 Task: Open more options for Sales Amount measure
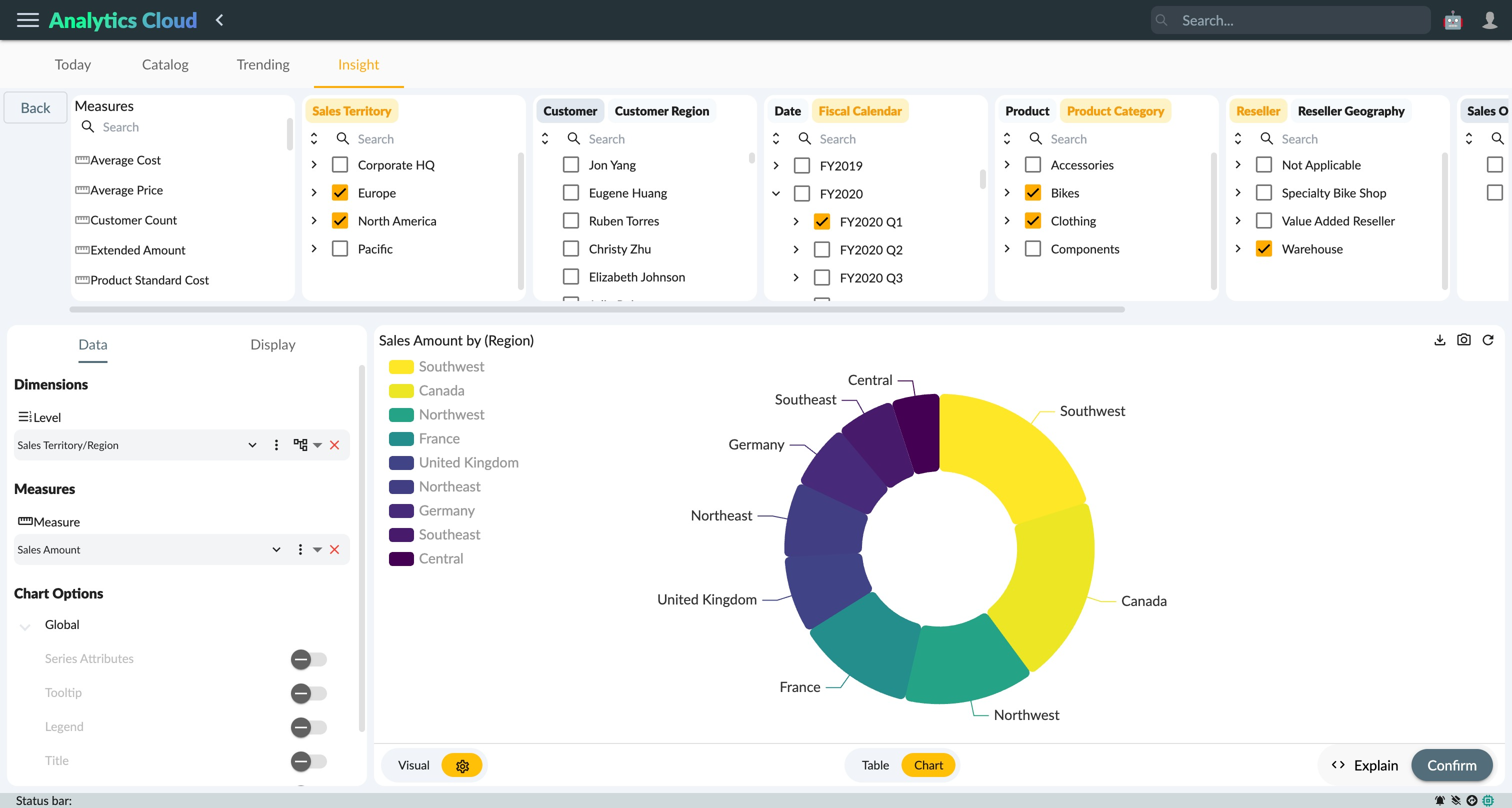tap(300, 549)
